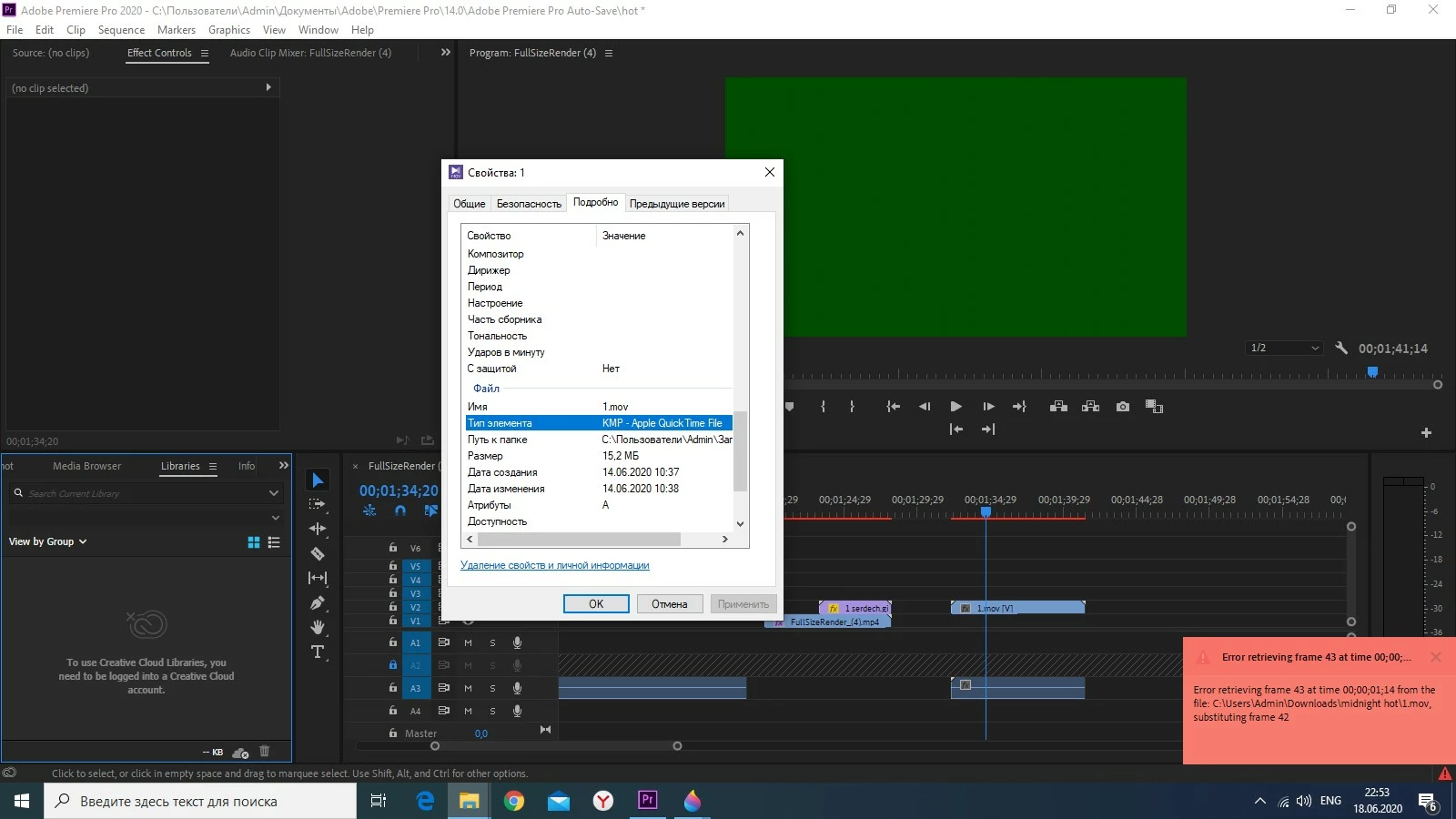Viewport: 1456px width, 819px height.
Task: Select the Razor tool
Action: point(318,553)
